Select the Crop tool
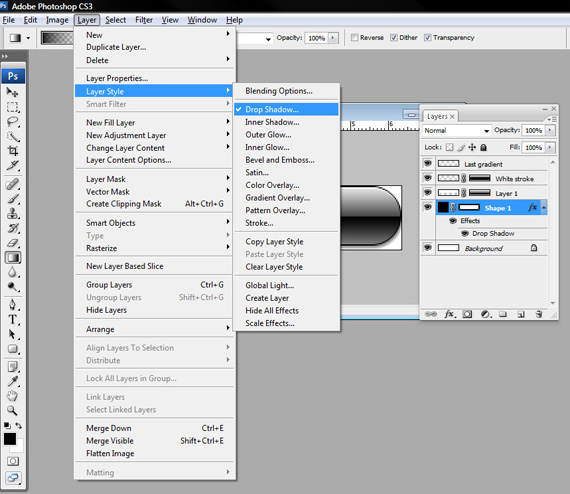Viewport: 570px width, 494px height. (13, 151)
